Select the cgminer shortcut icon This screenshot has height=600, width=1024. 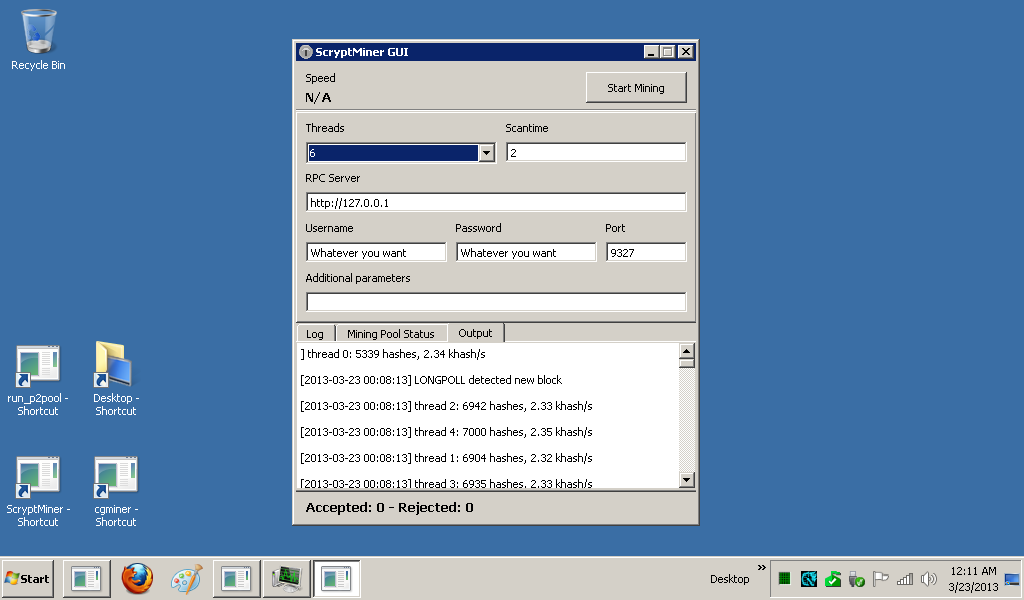click(x=116, y=492)
